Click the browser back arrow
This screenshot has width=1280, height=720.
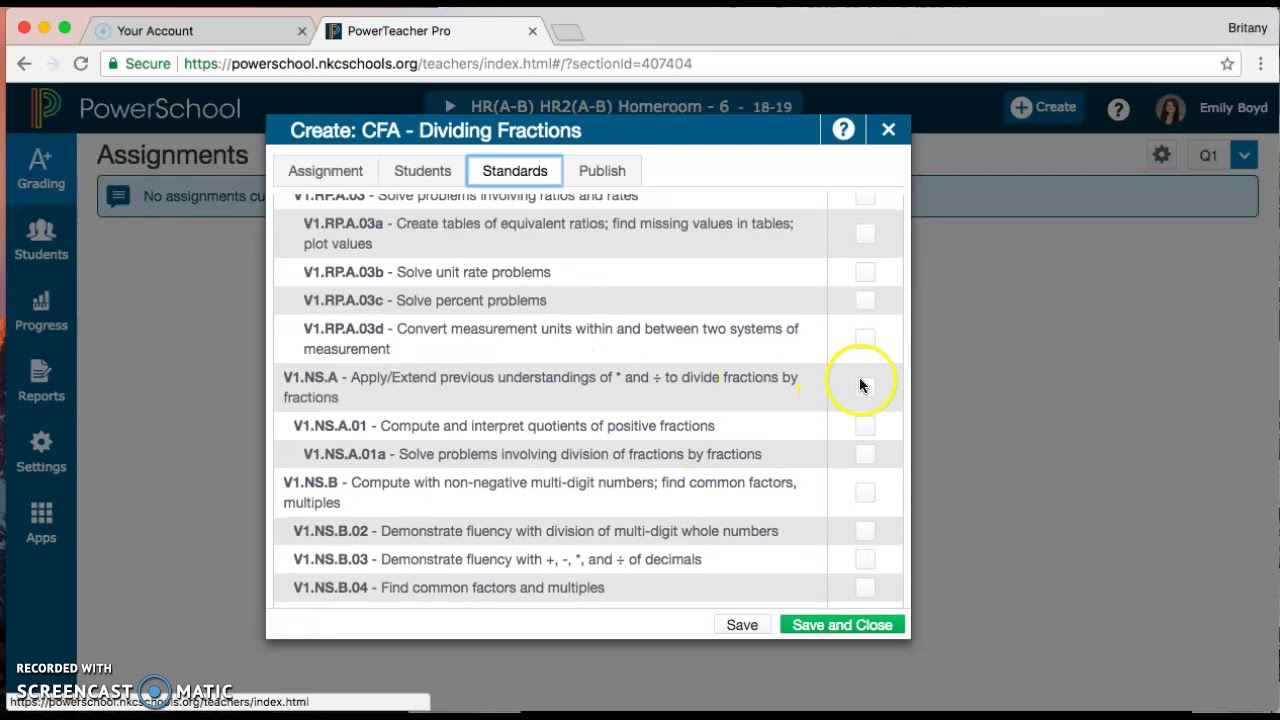[24, 63]
